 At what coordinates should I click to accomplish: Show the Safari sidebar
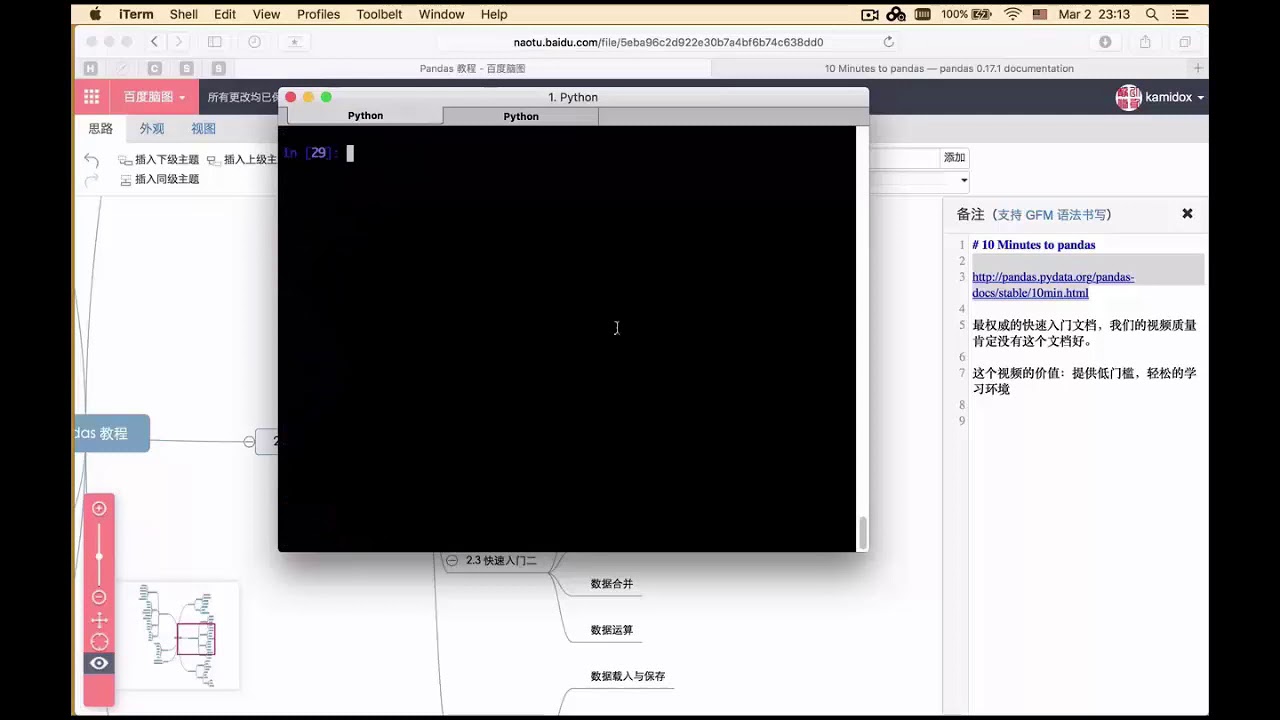pyautogui.click(x=214, y=42)
